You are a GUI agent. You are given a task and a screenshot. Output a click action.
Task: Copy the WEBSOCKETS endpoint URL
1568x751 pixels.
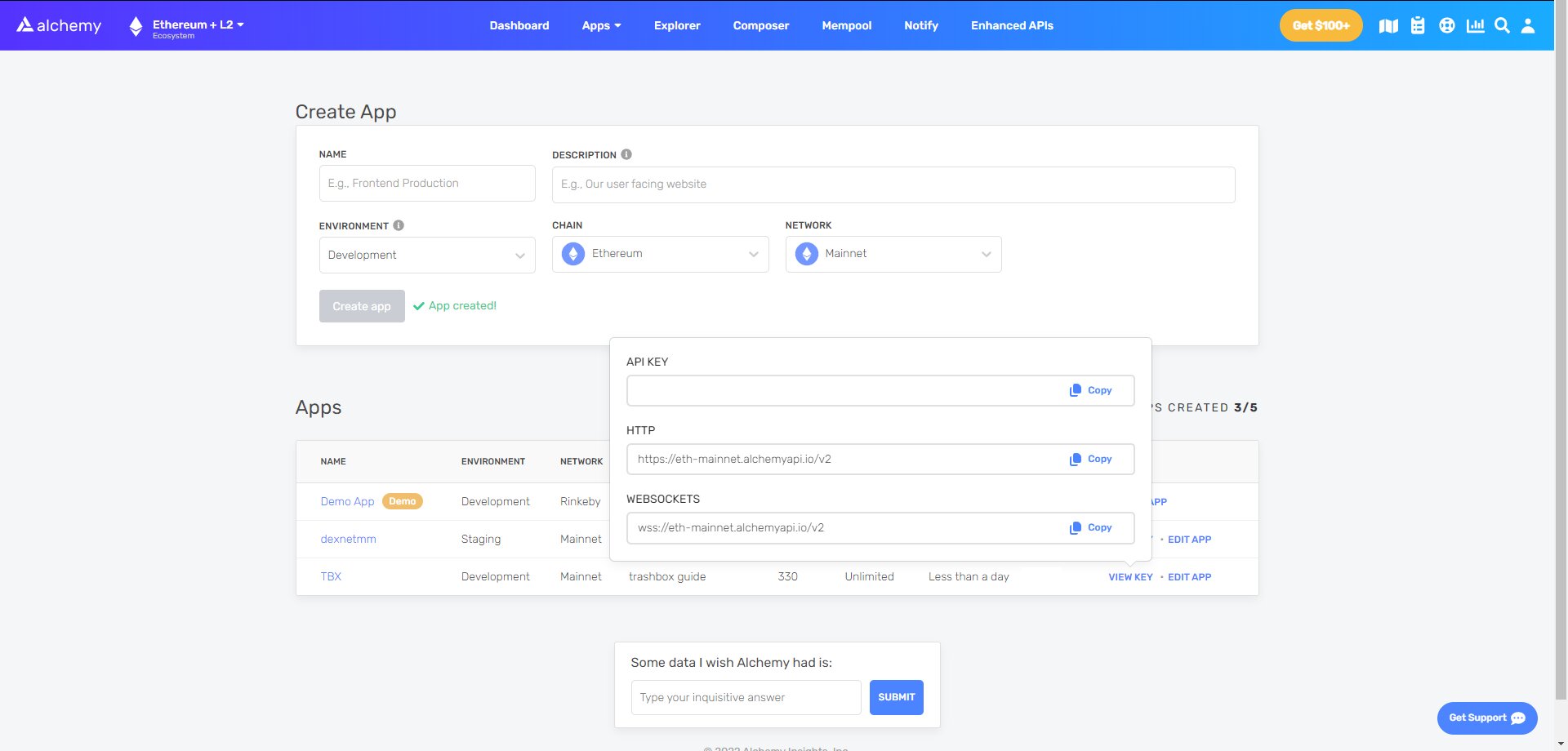click(x=1091, y=527)
